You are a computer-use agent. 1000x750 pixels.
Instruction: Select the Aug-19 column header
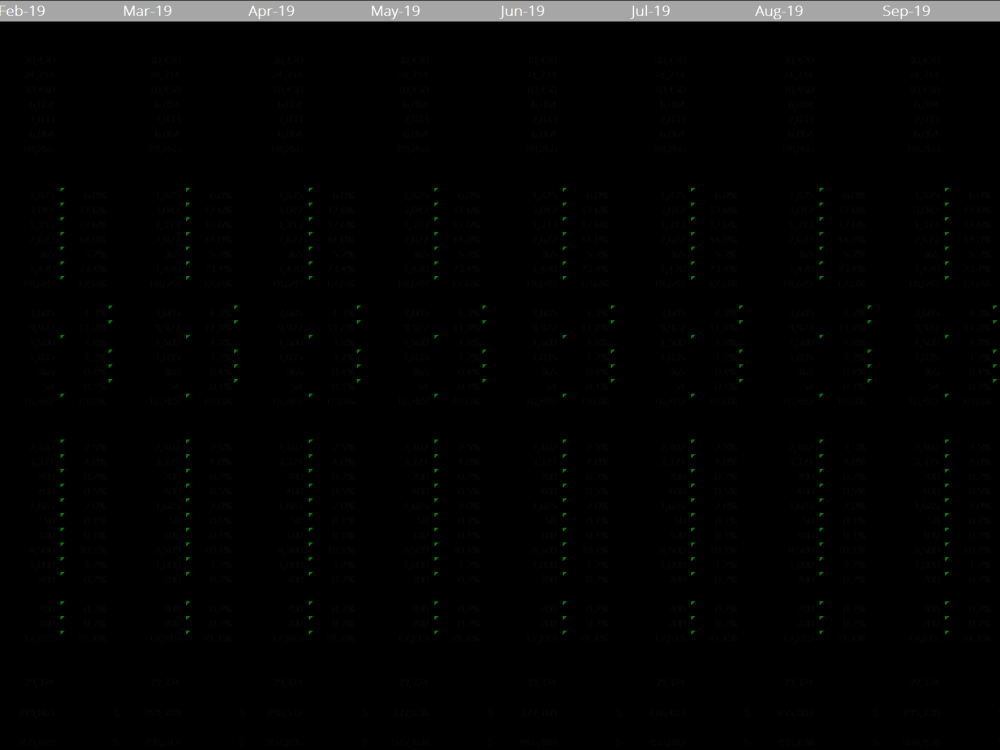point(779,11)
